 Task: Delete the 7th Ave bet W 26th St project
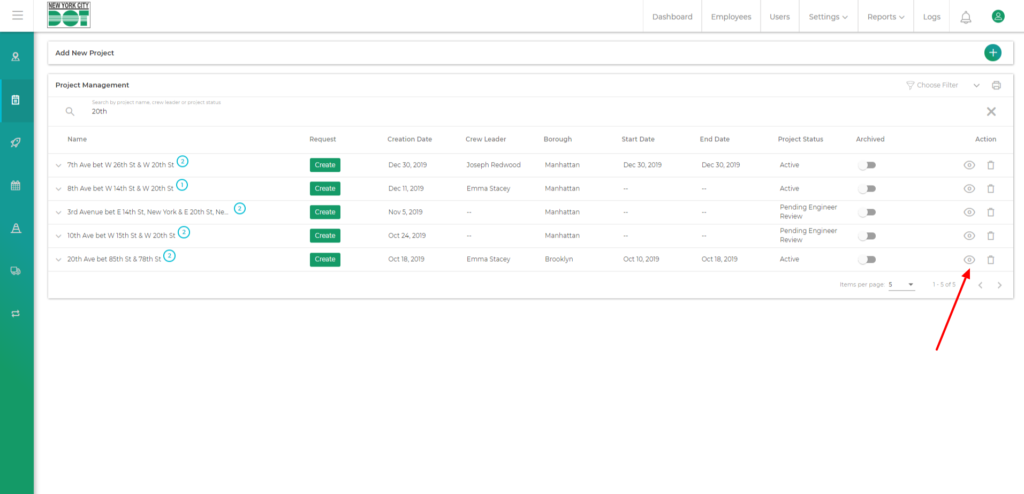click(x=991, y=165)
